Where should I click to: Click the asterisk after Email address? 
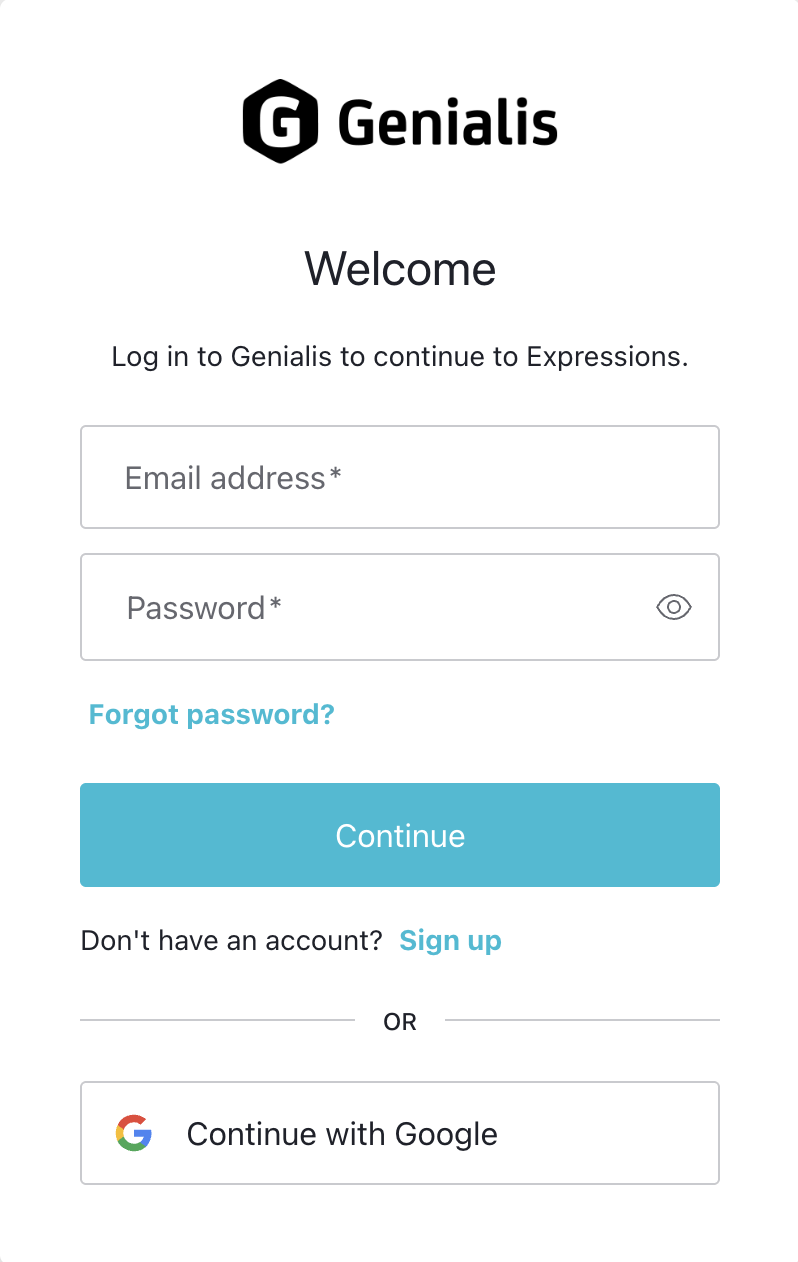[x=336, y=476]
